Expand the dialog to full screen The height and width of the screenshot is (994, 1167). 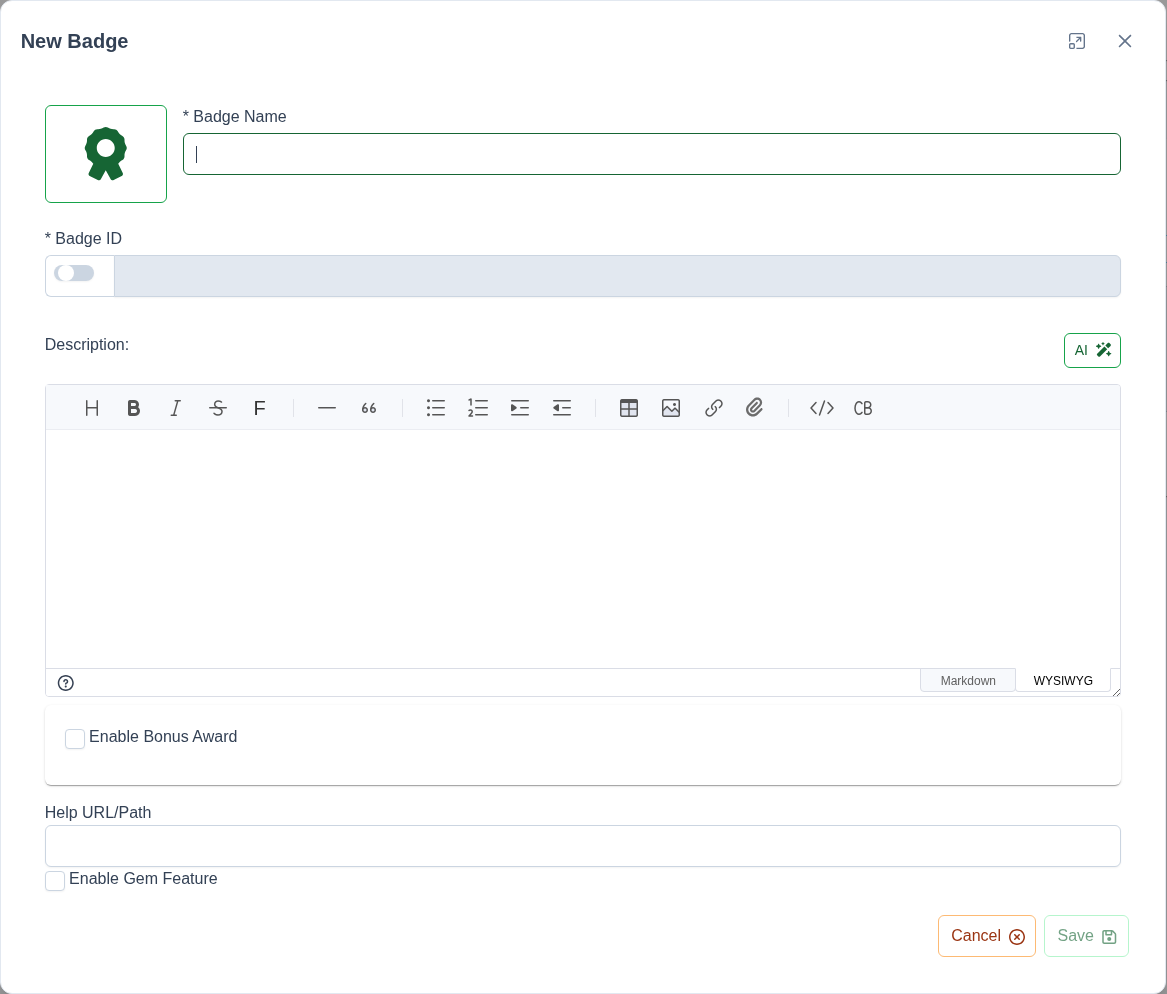(x=1077, y=42)
